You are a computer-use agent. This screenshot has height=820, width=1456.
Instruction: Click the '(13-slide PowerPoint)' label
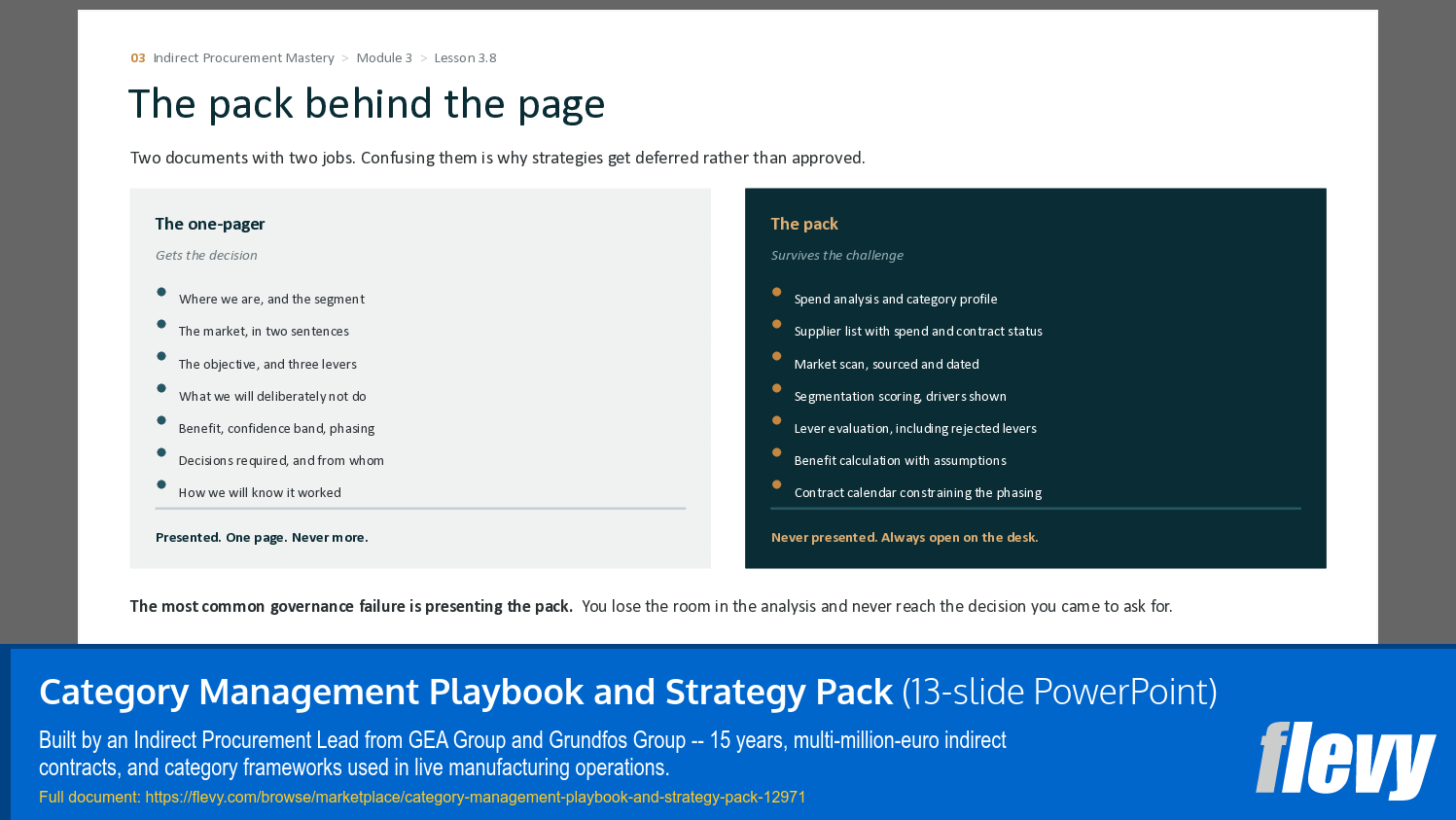(x=1059, y=693)
